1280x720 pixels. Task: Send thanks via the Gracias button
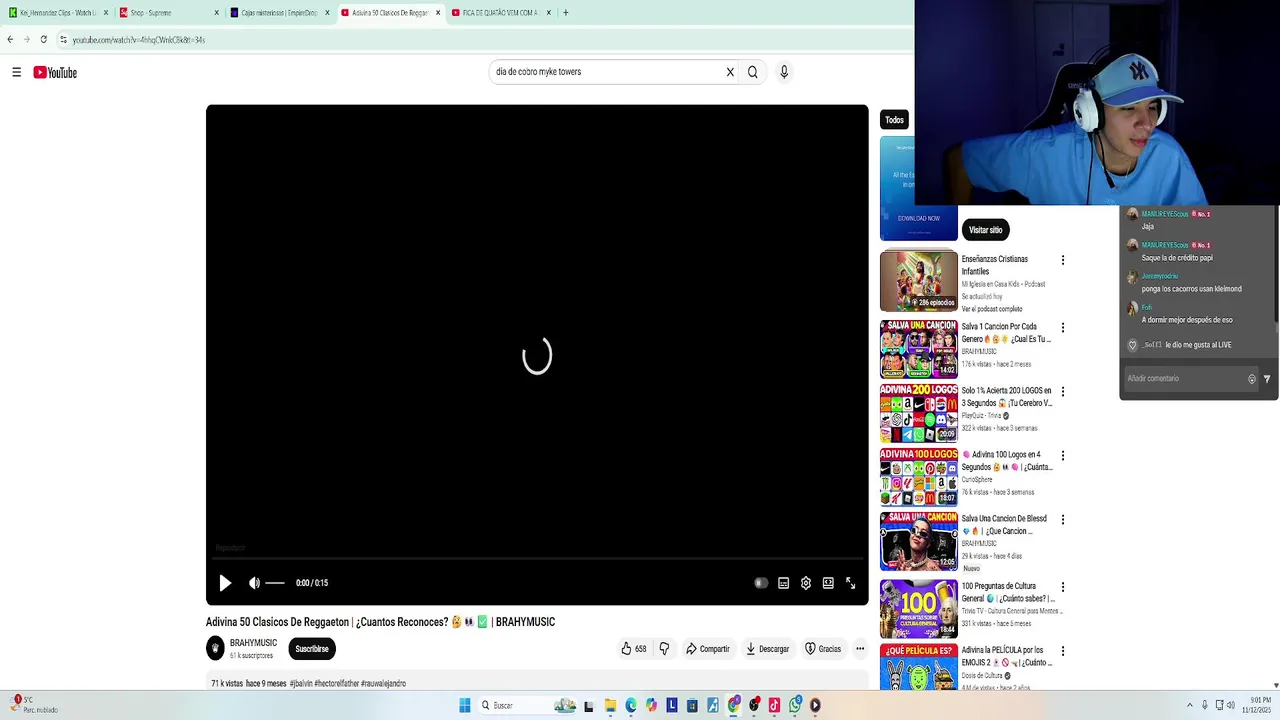pyautogui.click(x=823, y=649)
